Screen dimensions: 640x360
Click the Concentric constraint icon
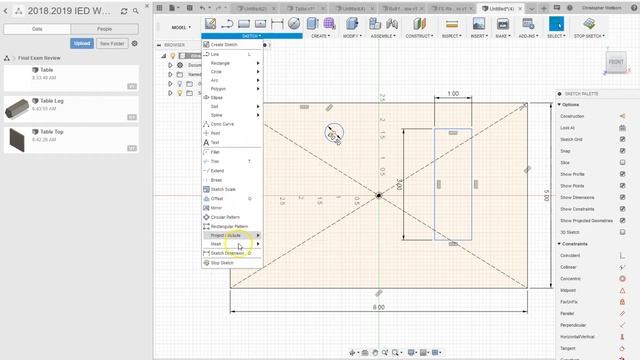point(622,279)
